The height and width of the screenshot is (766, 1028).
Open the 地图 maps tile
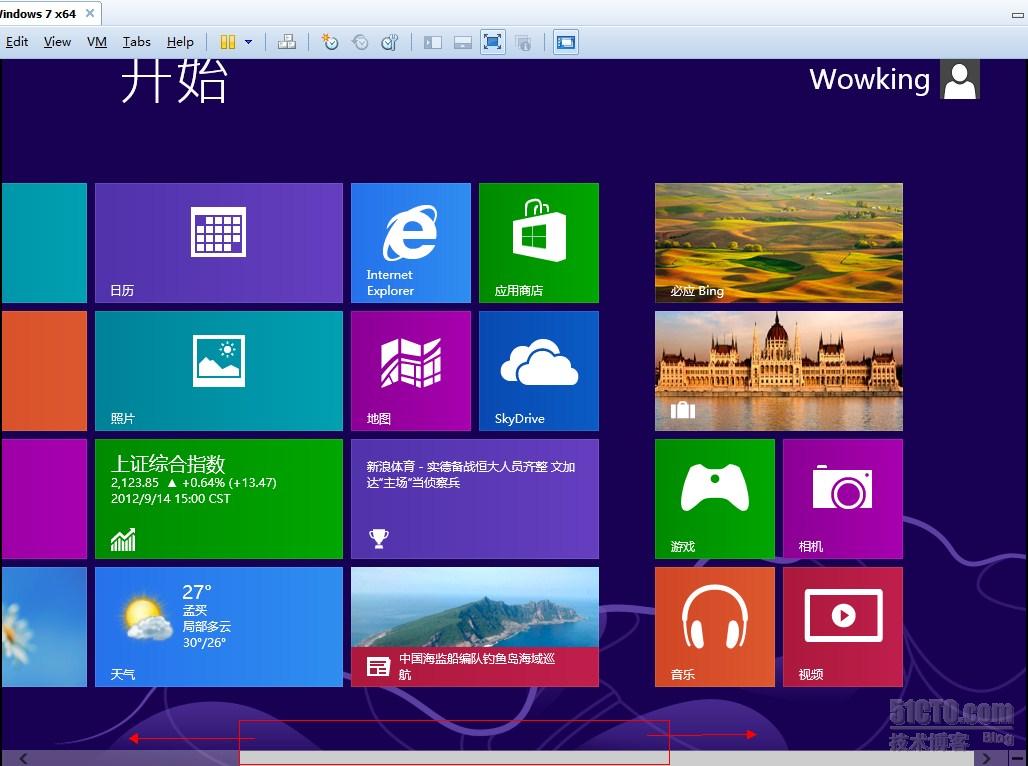click(411, 371)
